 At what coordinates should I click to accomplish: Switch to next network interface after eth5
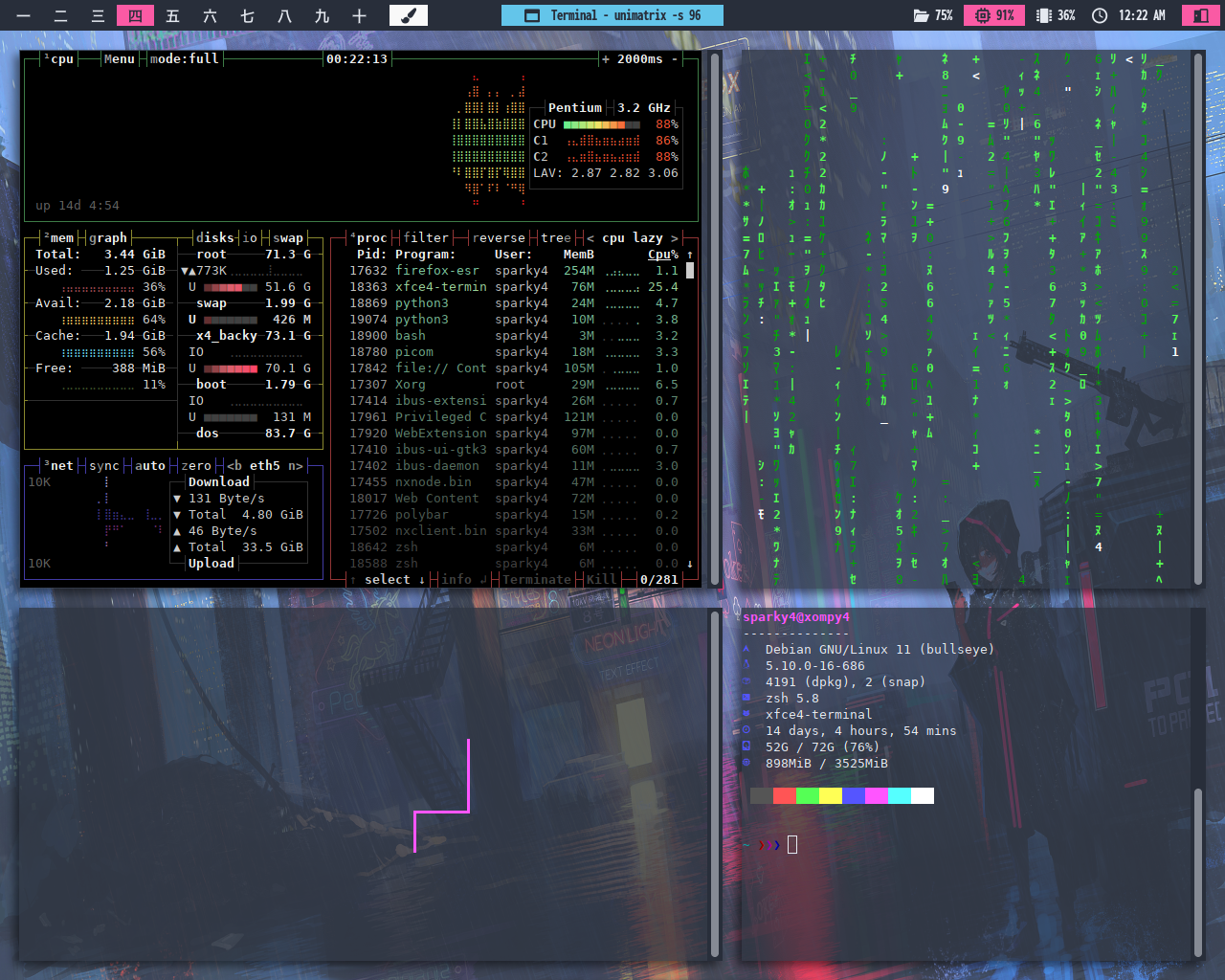[x=296, y=466]
